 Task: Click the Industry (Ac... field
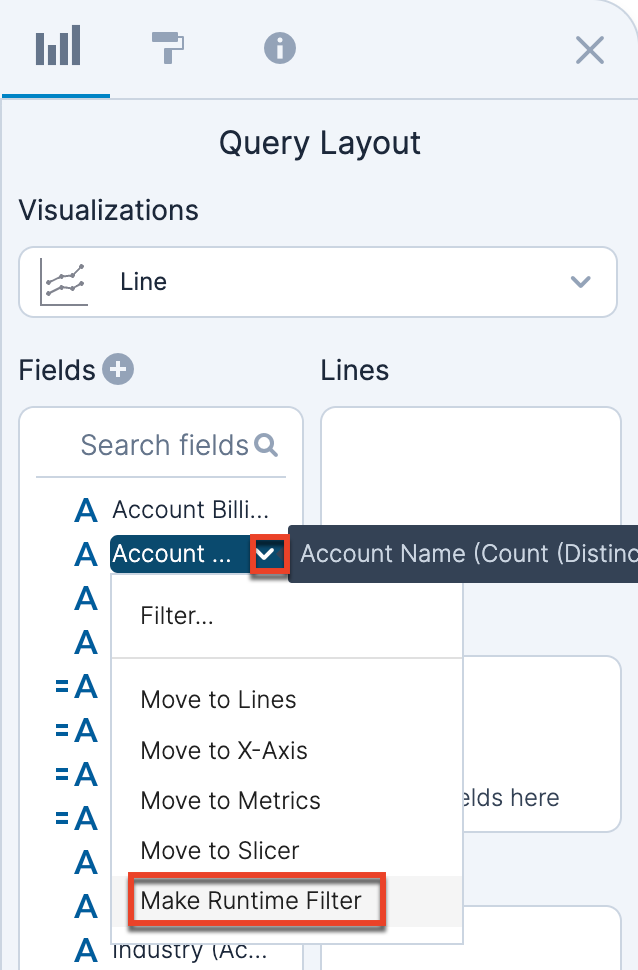[x=190, y=950]
